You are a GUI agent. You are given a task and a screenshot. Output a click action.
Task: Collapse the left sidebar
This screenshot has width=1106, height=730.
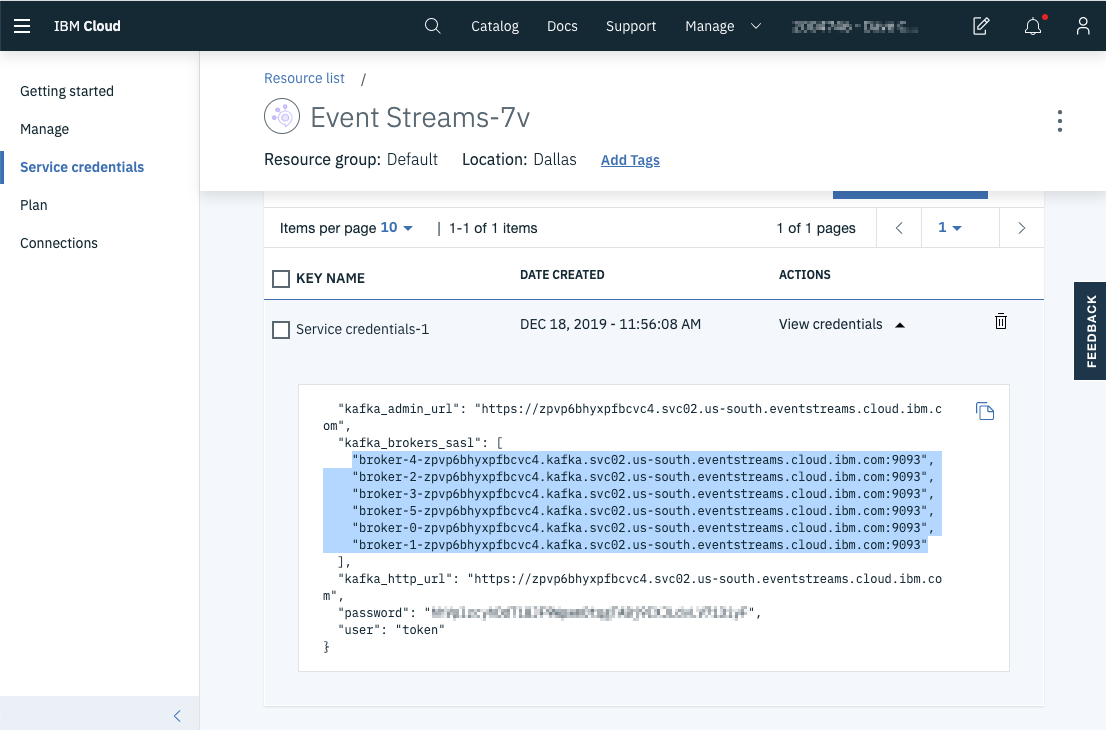point(177,716)
